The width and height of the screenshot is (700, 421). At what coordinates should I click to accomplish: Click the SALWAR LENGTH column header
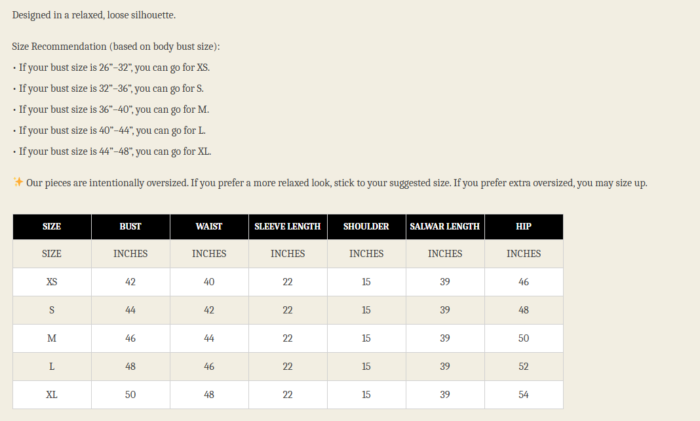445,226
